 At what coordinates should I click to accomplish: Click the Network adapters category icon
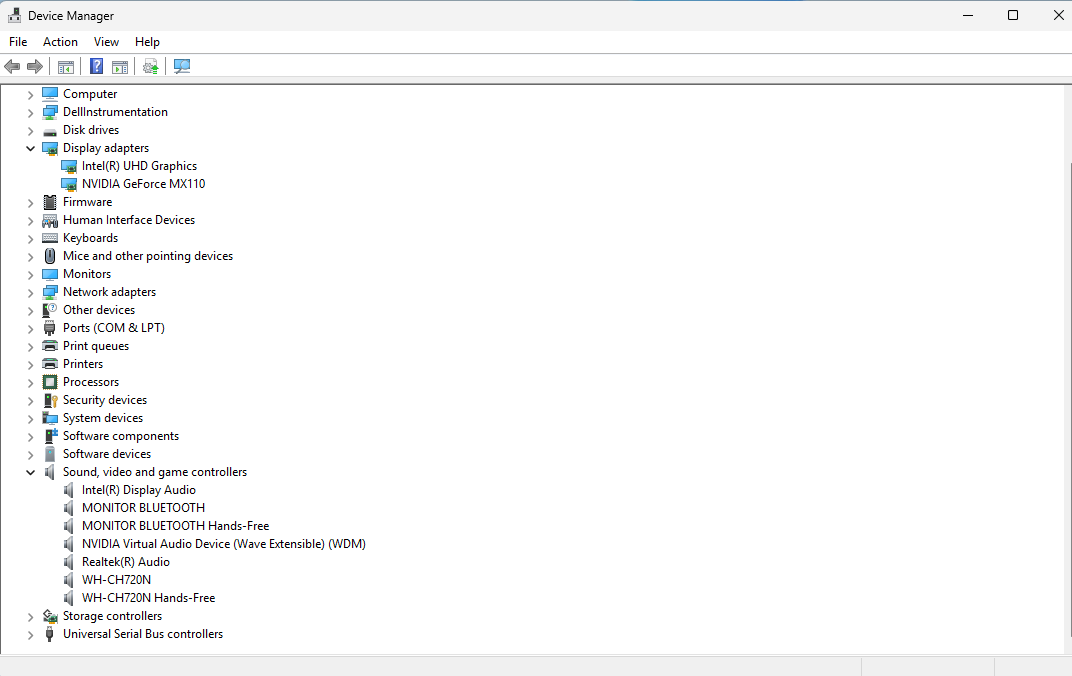point(50,292)
